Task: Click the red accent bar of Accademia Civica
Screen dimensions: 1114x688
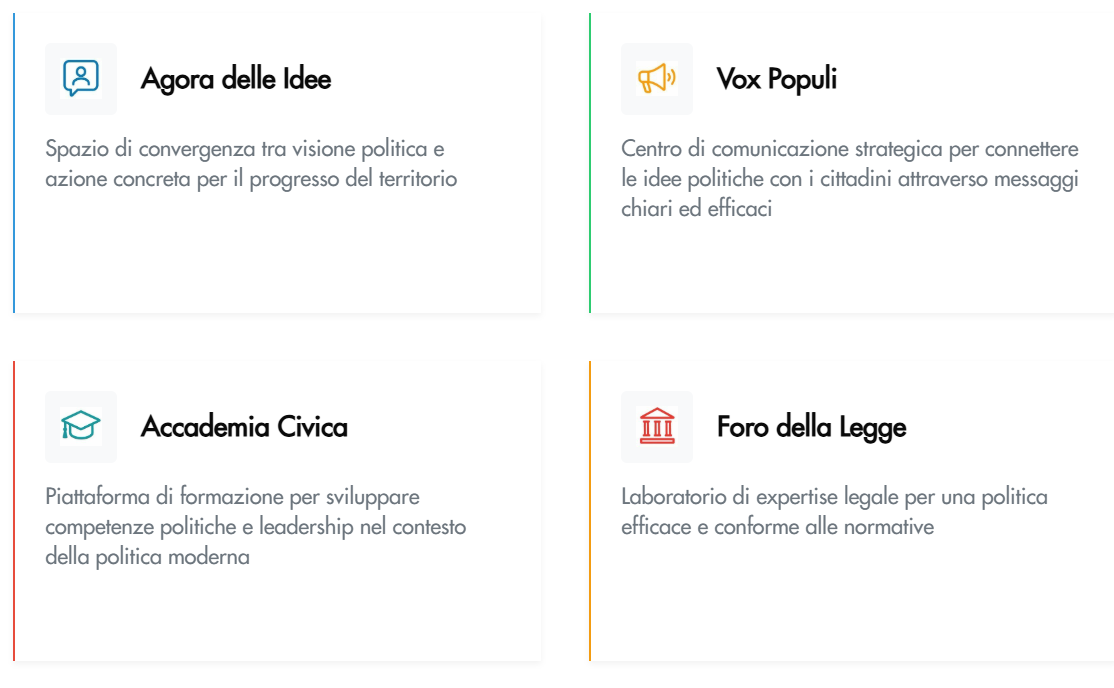Action: point(13,510)
